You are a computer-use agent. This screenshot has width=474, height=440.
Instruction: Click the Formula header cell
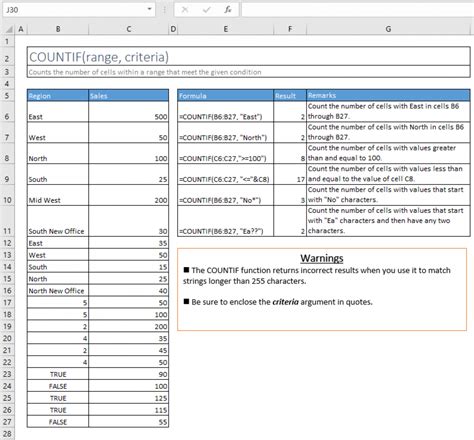pyautogui.click(x=226, y=96)
